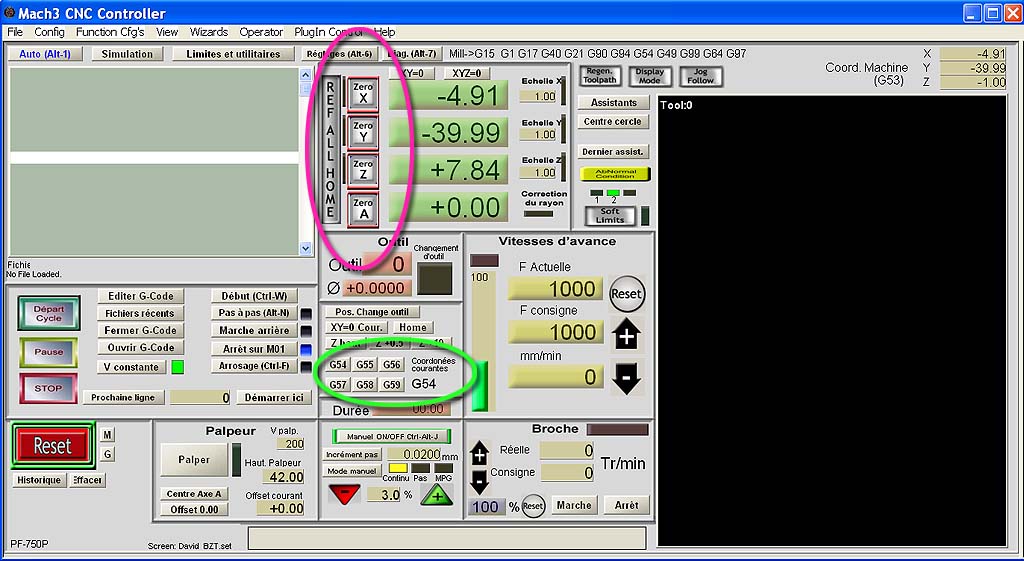1024x561 pixels.
Task: Click the Display Mode button
Action: (649, 76)
